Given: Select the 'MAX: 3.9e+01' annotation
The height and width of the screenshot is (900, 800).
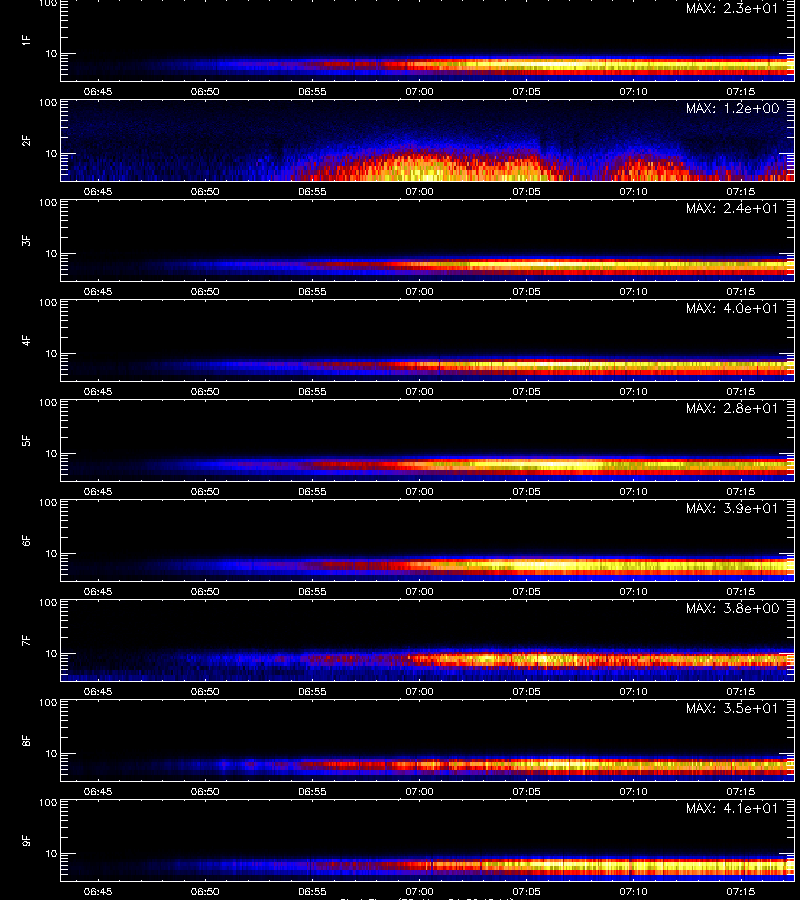Looking at the screenshot, I should (732, 508).
